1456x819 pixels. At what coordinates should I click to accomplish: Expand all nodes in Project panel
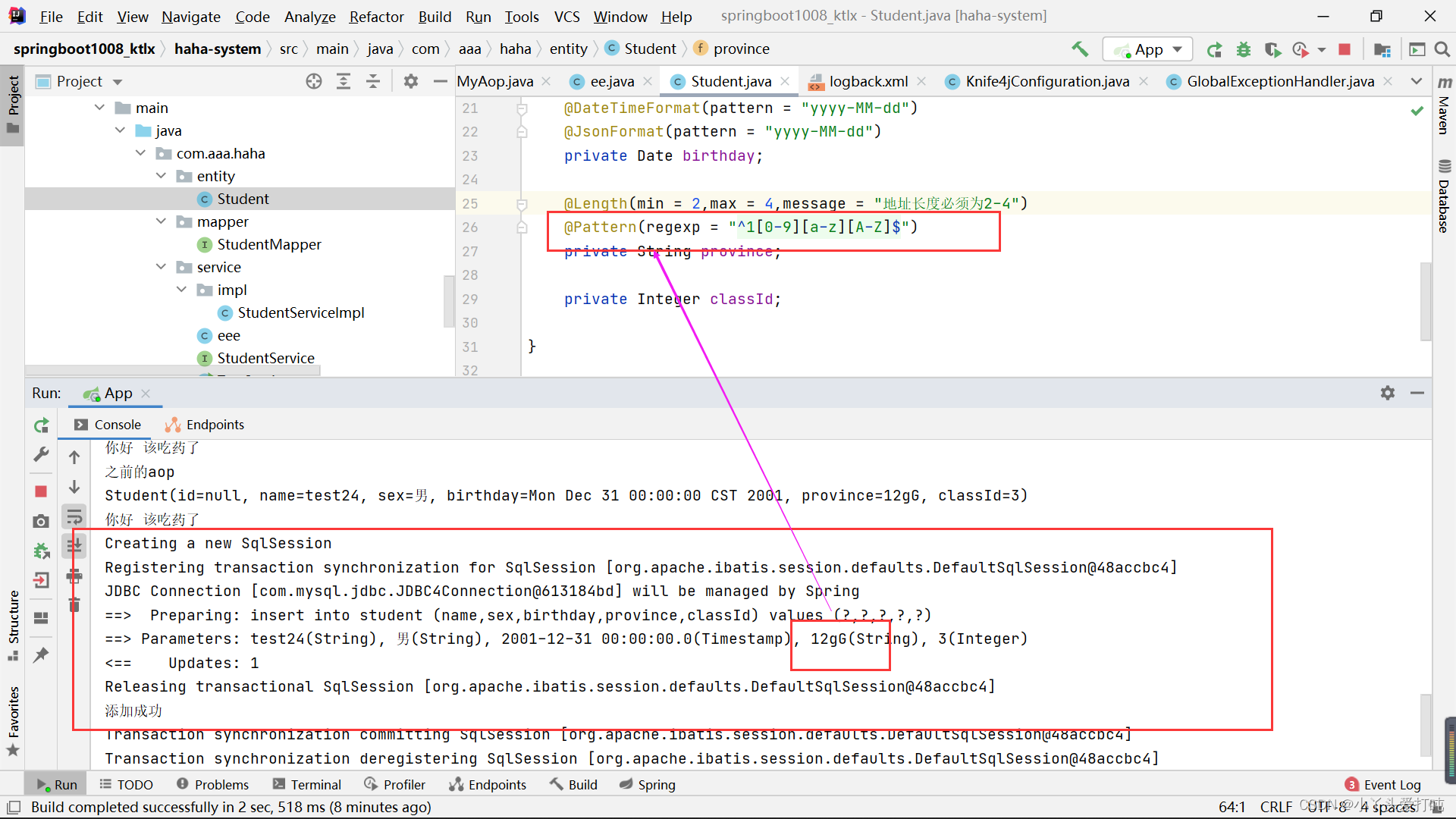(x=344, y=81)
